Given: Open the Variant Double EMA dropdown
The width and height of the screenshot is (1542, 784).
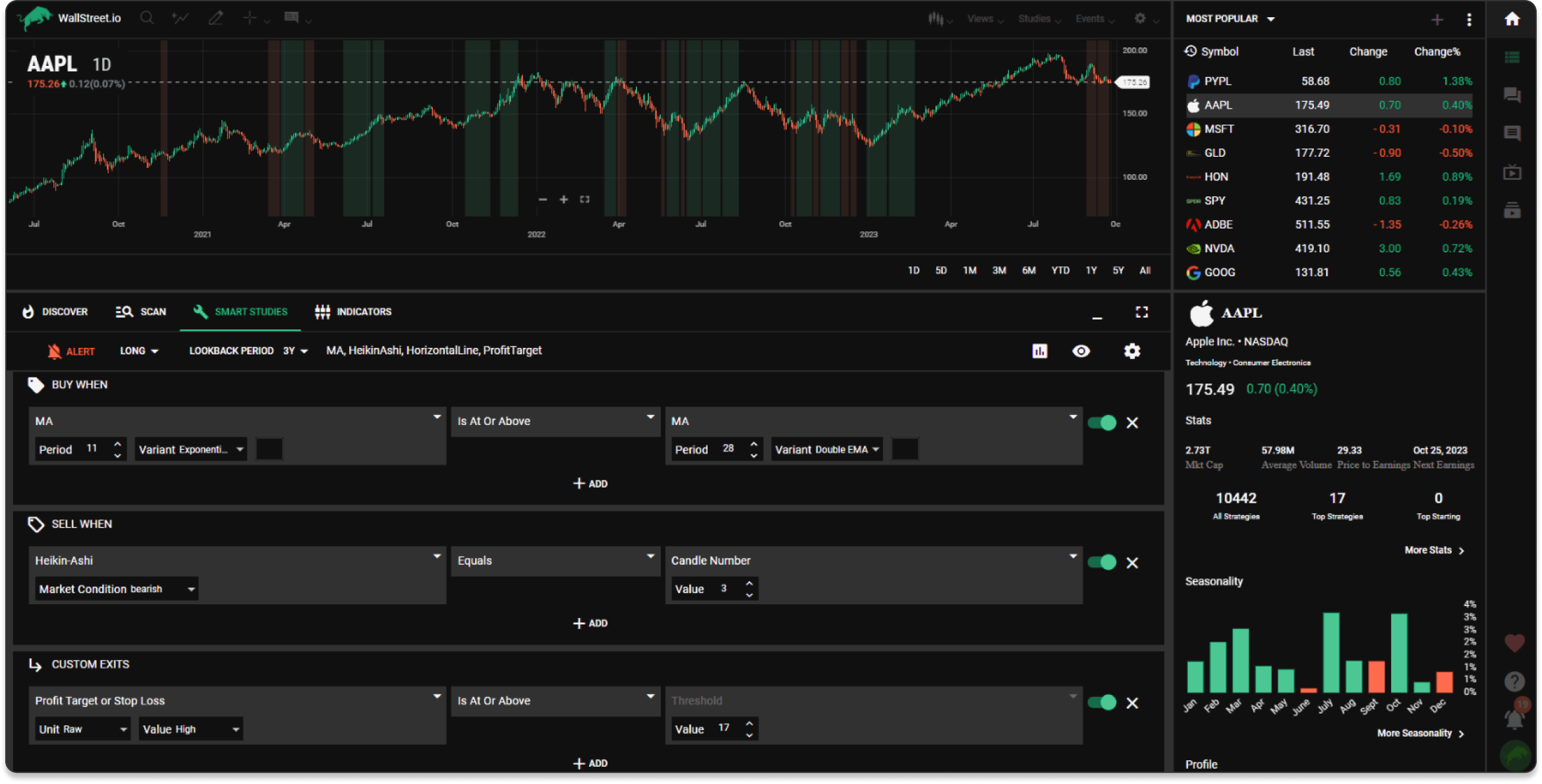Looking at the screenshot, I should click(827, 449).
